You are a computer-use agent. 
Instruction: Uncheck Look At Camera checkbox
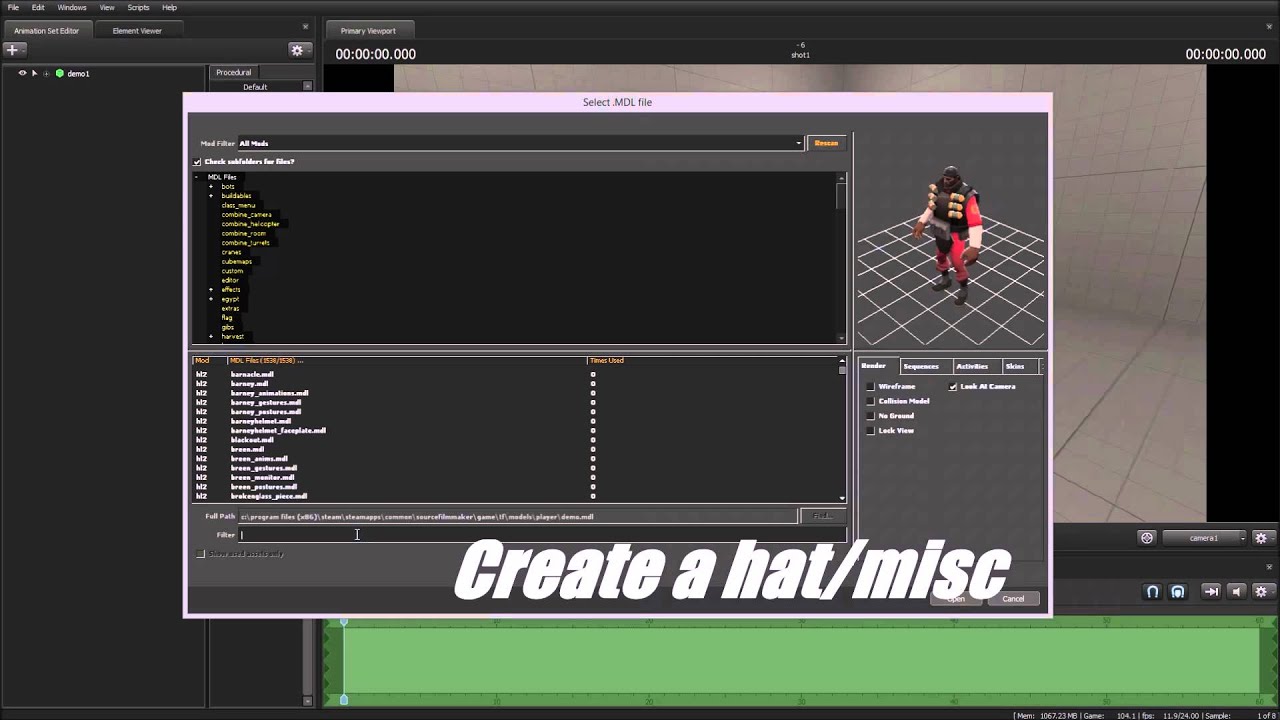click(x=953, y=387)
